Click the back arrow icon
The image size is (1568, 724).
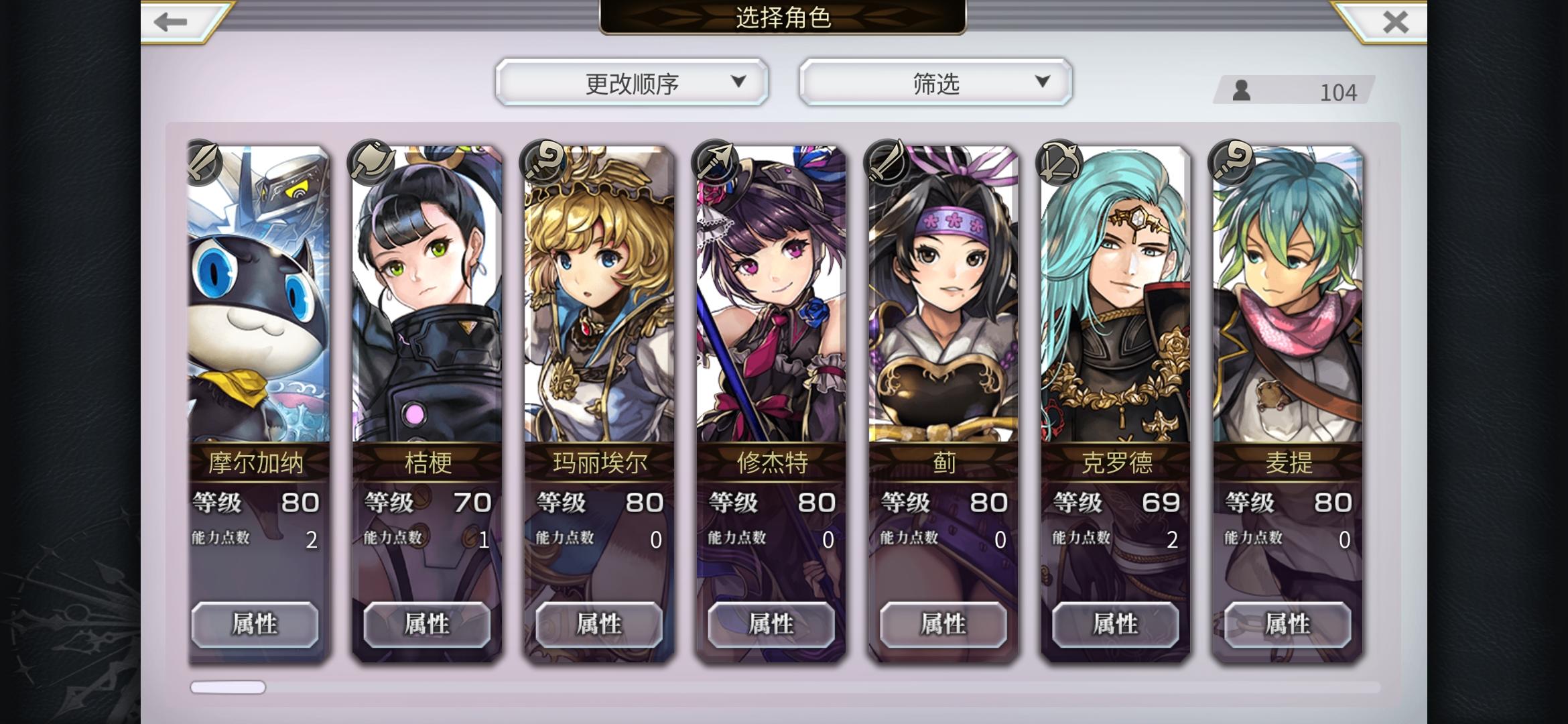tap(170, 22)
